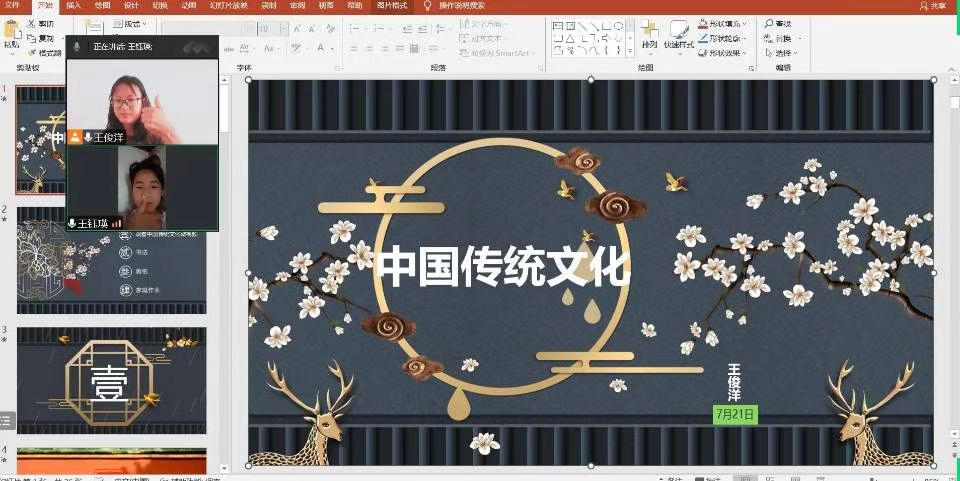The height and width of the screenshot is (481, 960).
Task: Open the Font group dialog launcher
Action: pyautogui.click(x=337, y=68)
